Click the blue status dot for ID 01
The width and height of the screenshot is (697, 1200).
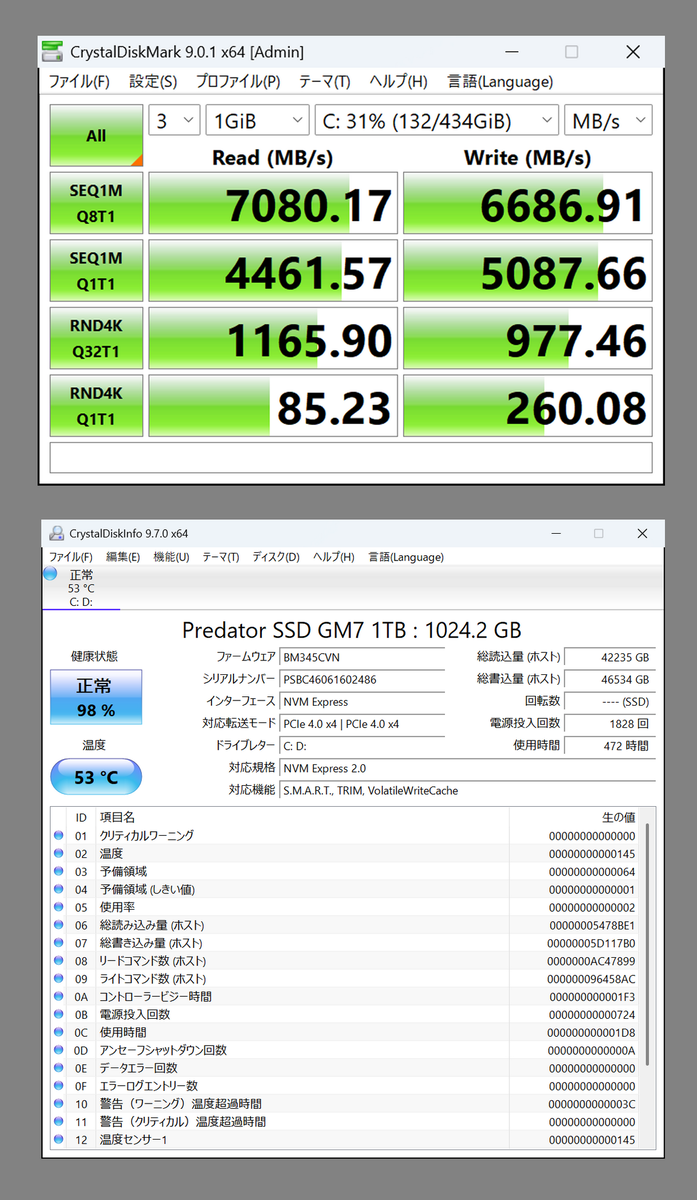[57, 835]
